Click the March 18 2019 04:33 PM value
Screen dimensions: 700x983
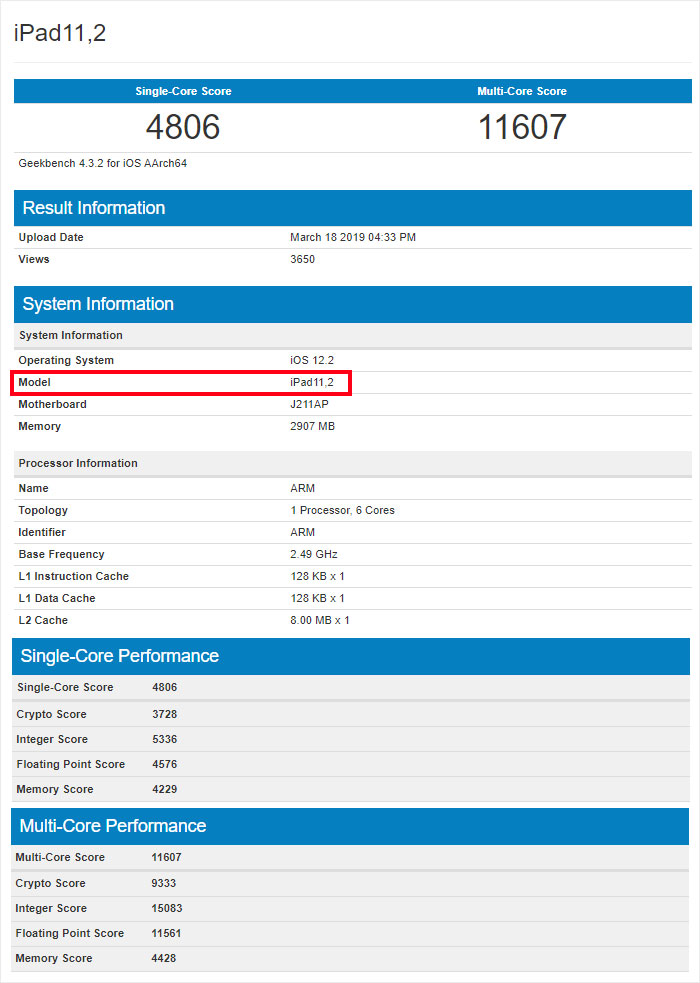(353, 237)
